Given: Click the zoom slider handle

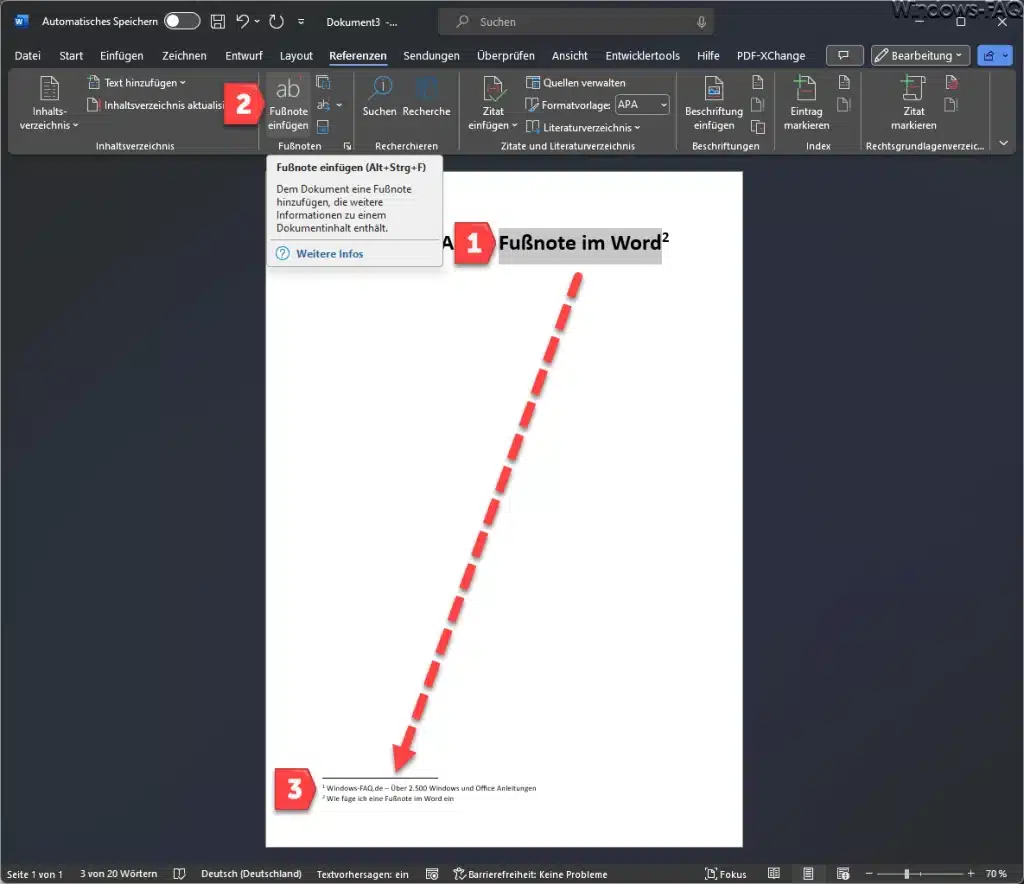Looking at the screenshot, I should pos(906,874).
